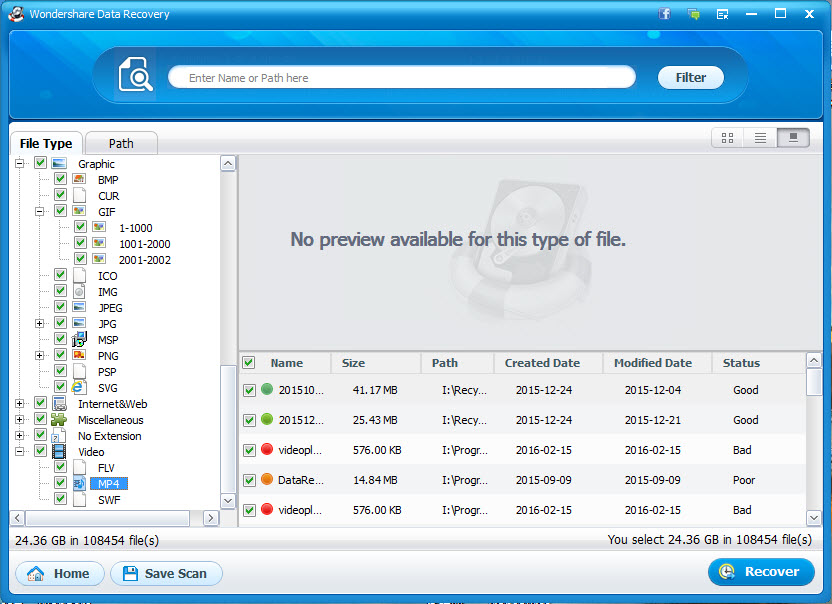This screenshot has height=604, width=832.
Task: Collapse the GIF tree node
Action: pos(39,211)
